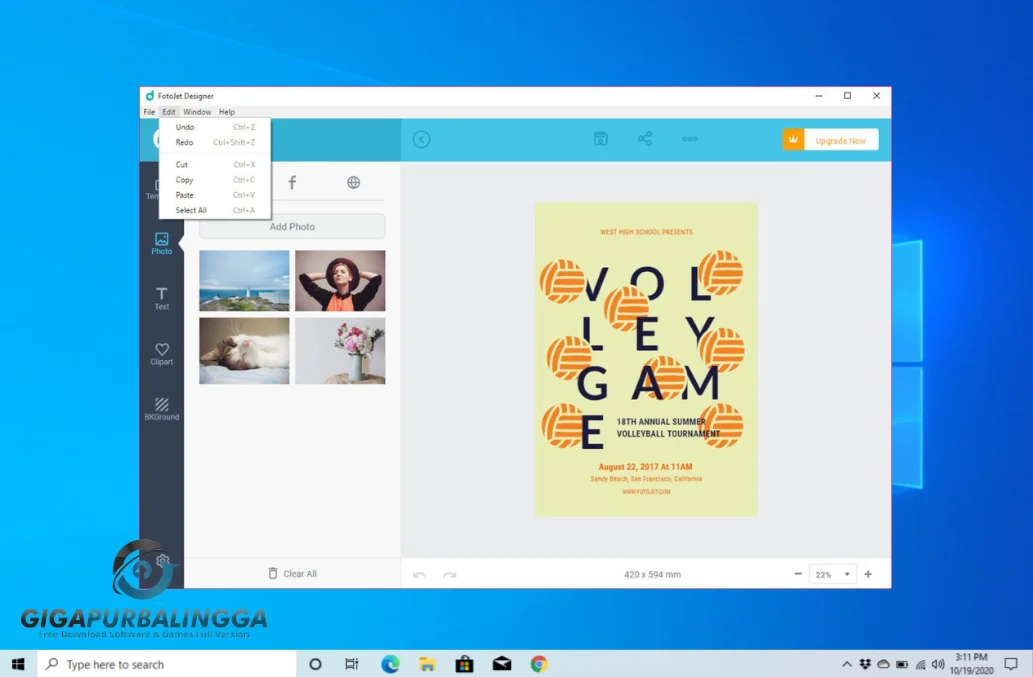Open Microsoft Edge from the taskbar

click(389, 664)
